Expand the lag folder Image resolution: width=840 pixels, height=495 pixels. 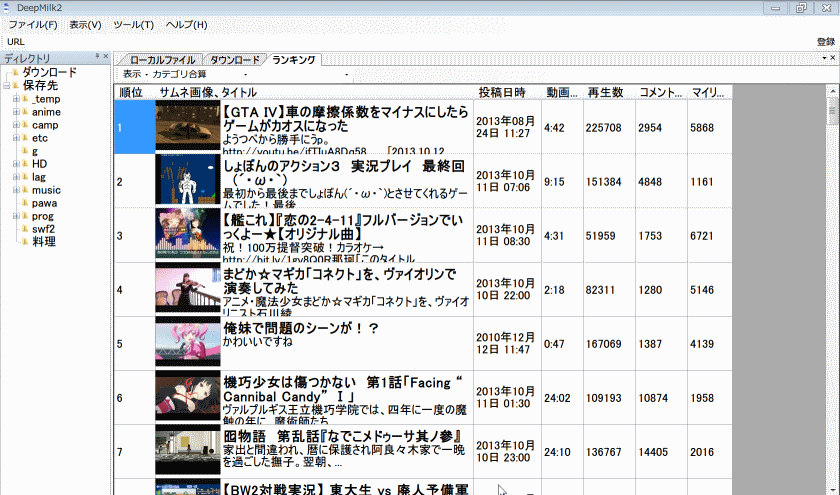point(16,177)
